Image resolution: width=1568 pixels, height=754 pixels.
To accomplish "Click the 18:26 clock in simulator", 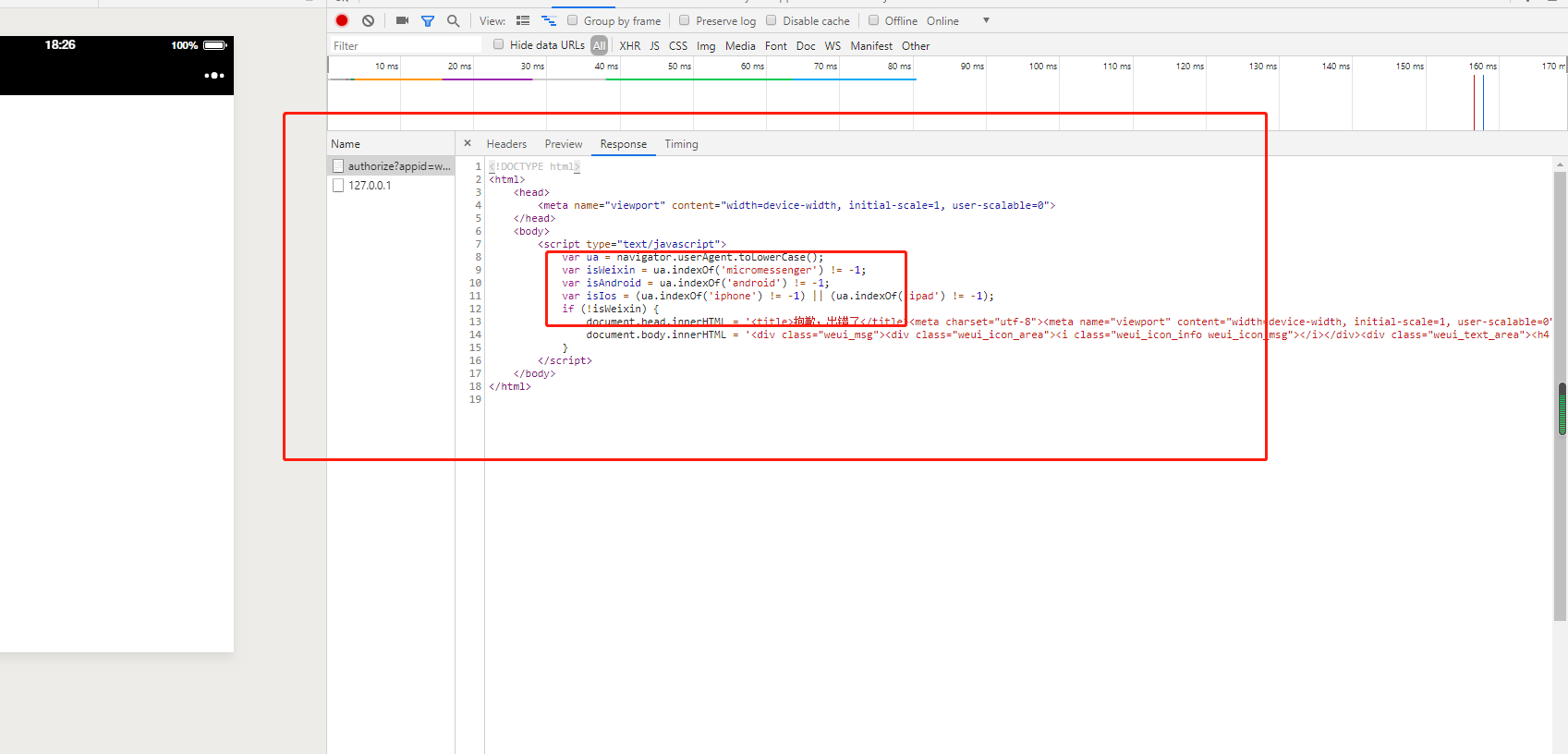I will [x=60, y=44].
